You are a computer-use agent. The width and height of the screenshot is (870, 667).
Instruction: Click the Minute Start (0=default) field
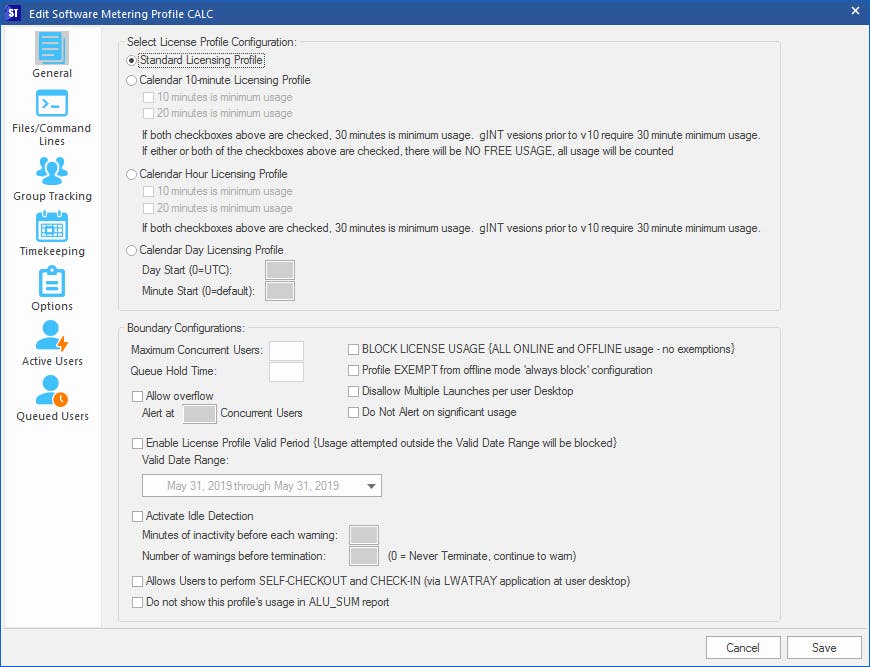click(280, 291)
